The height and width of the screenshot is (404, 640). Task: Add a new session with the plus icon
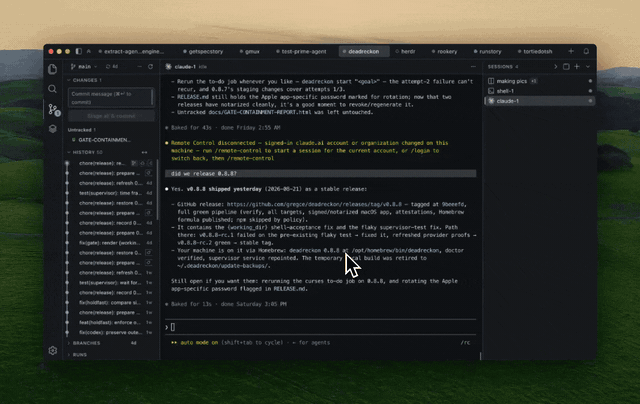point(577,67)
